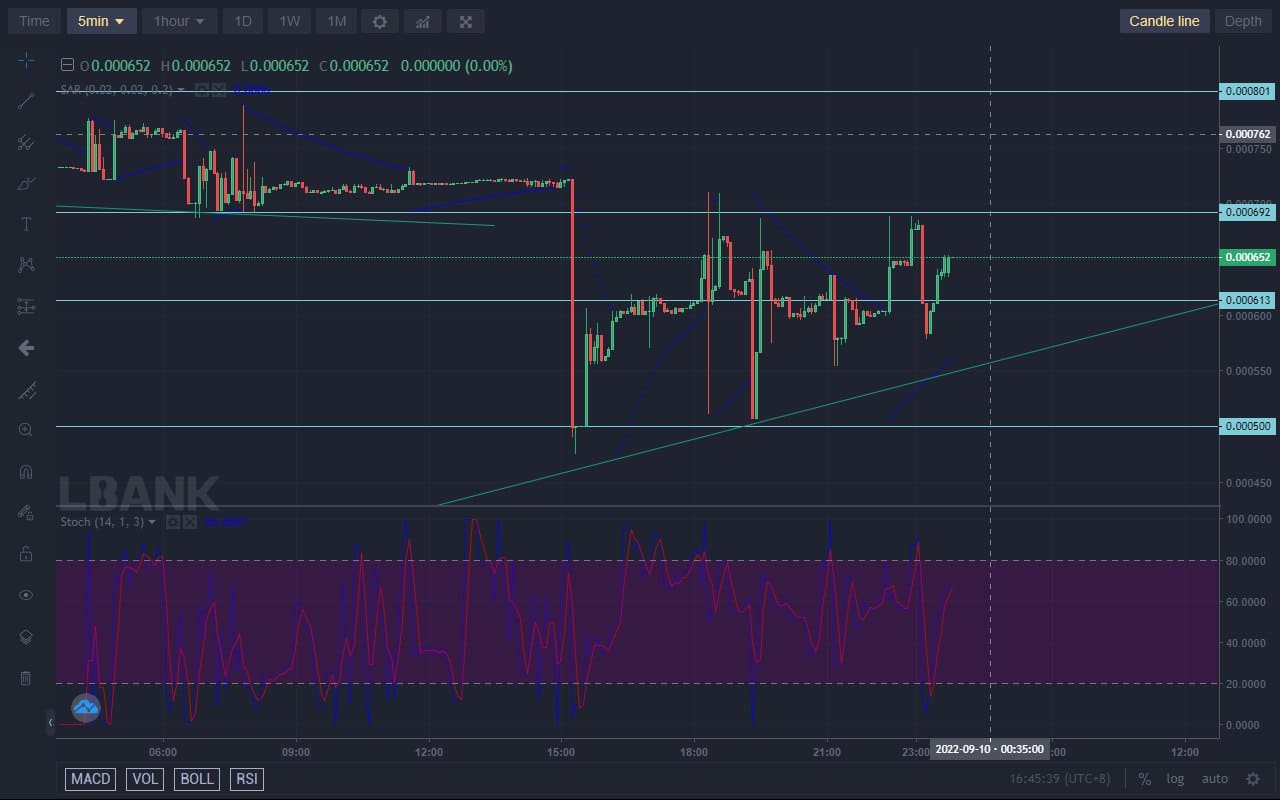Switch to the 1W interval
1280x800 pixels.
coord(289,21)
